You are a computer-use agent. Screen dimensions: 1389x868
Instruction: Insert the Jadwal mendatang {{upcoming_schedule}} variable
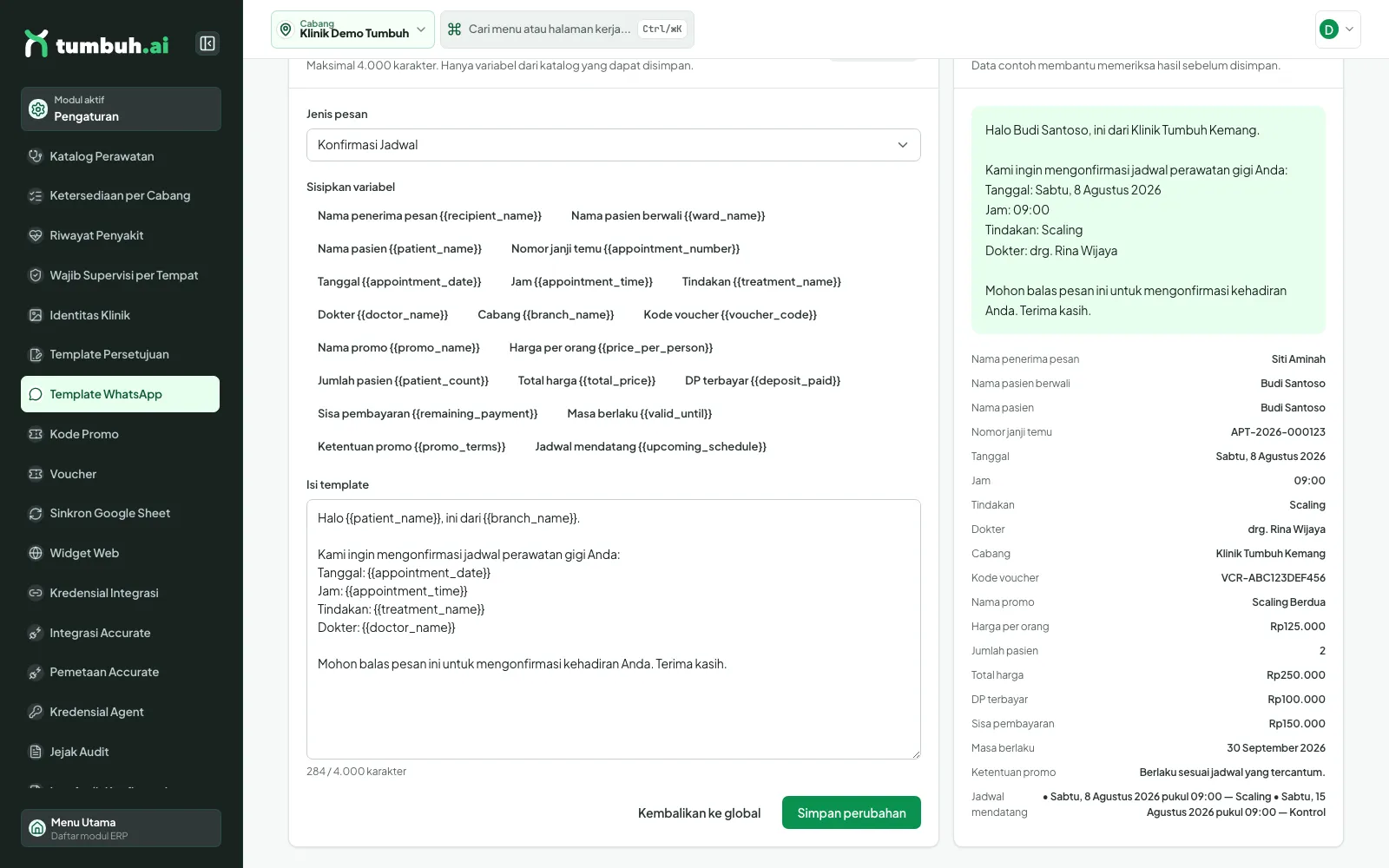[650, 446]
